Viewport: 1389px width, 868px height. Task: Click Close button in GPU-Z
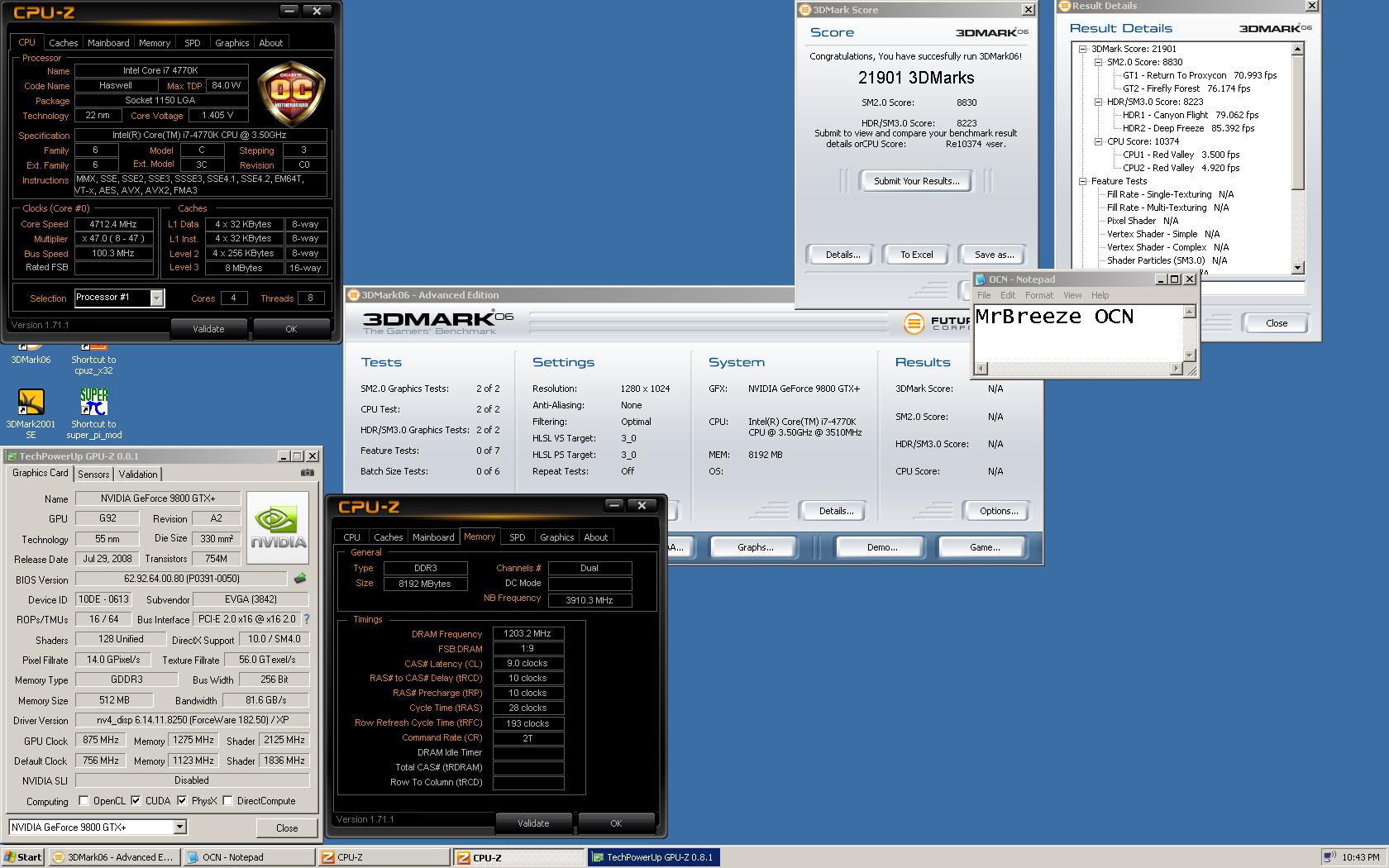tap(287, 827)
